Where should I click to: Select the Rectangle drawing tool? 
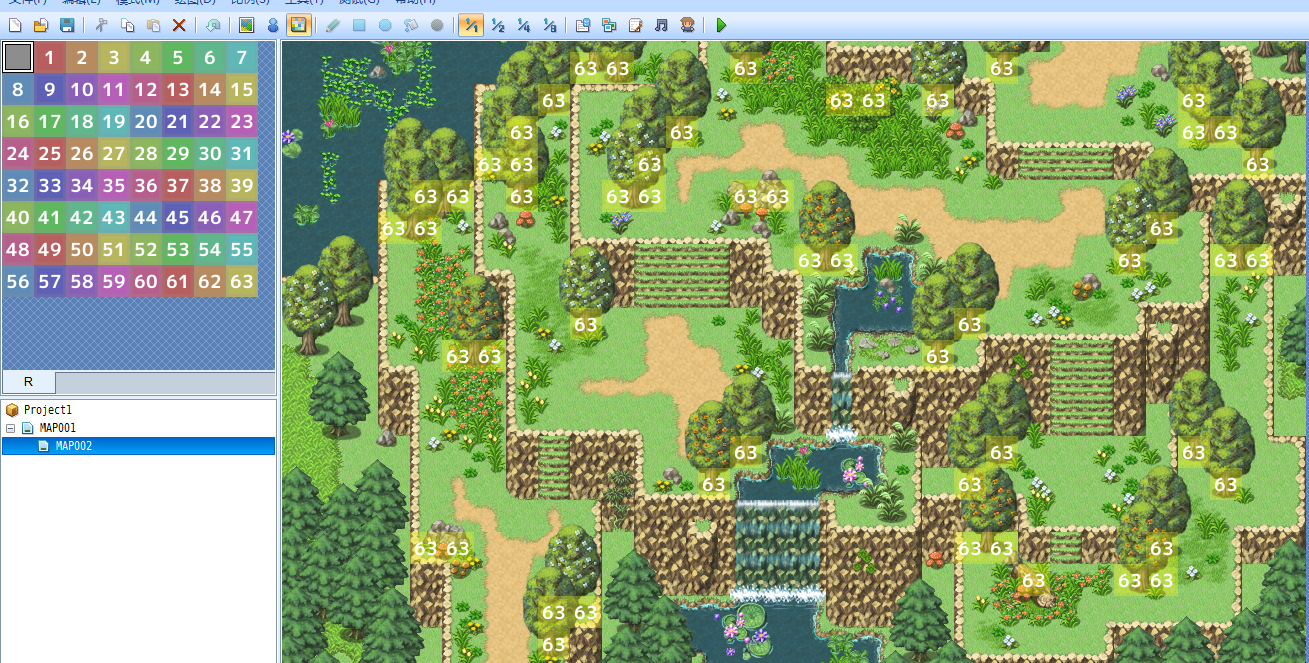tap(359, 25)
